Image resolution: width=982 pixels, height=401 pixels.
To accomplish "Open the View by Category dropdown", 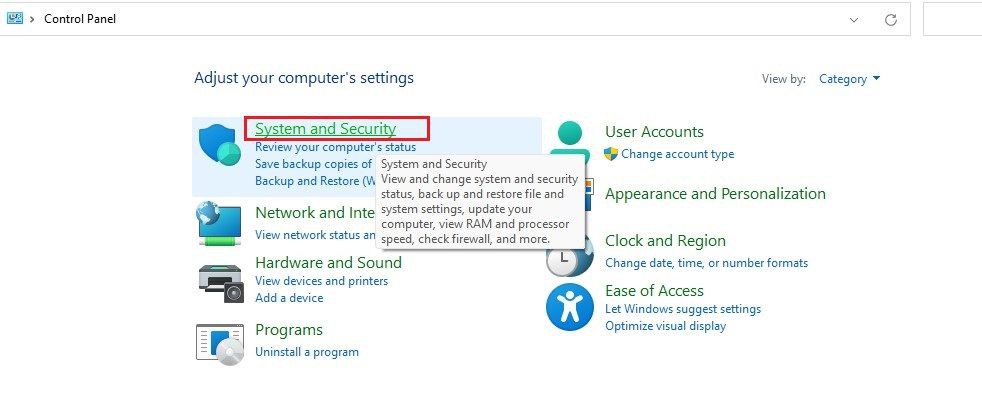I will coord(849,79).
